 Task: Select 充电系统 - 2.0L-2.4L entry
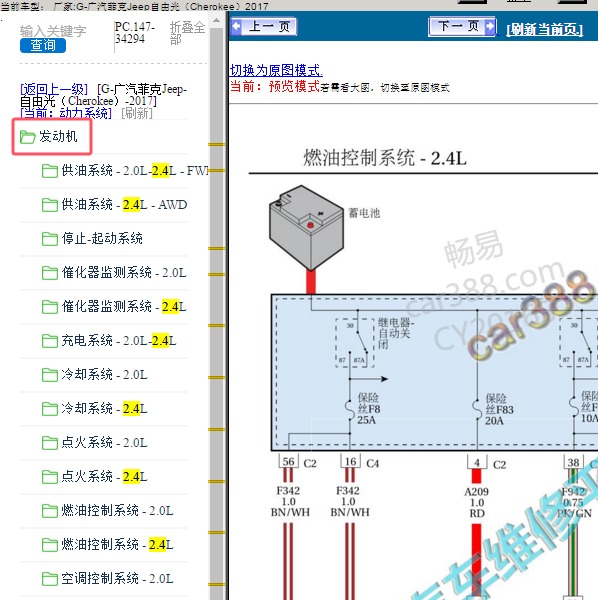pos(119,341)
